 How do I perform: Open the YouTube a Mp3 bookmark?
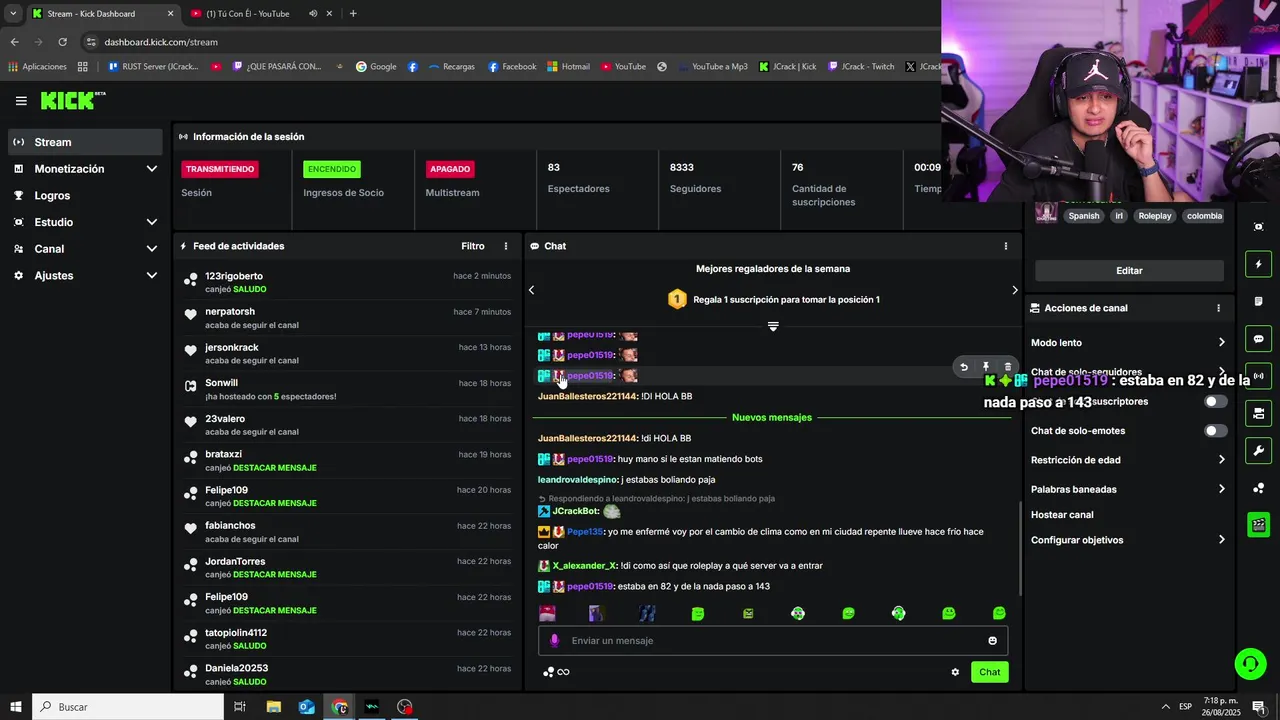click(713, 67)
